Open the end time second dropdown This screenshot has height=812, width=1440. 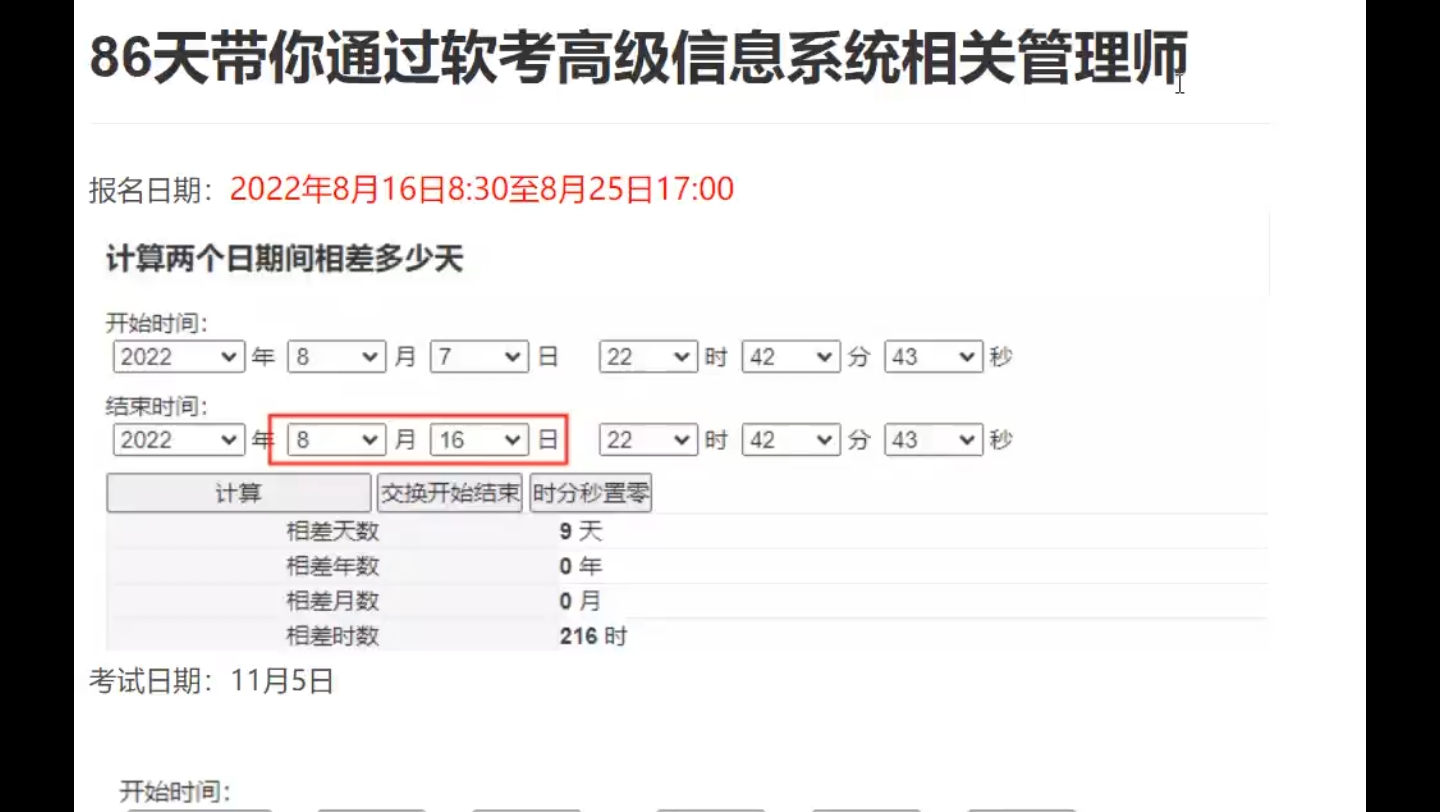click(x=932, y=439)
